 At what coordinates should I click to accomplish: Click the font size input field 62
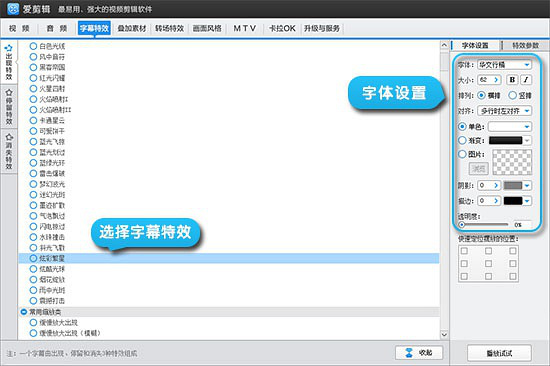485,80
